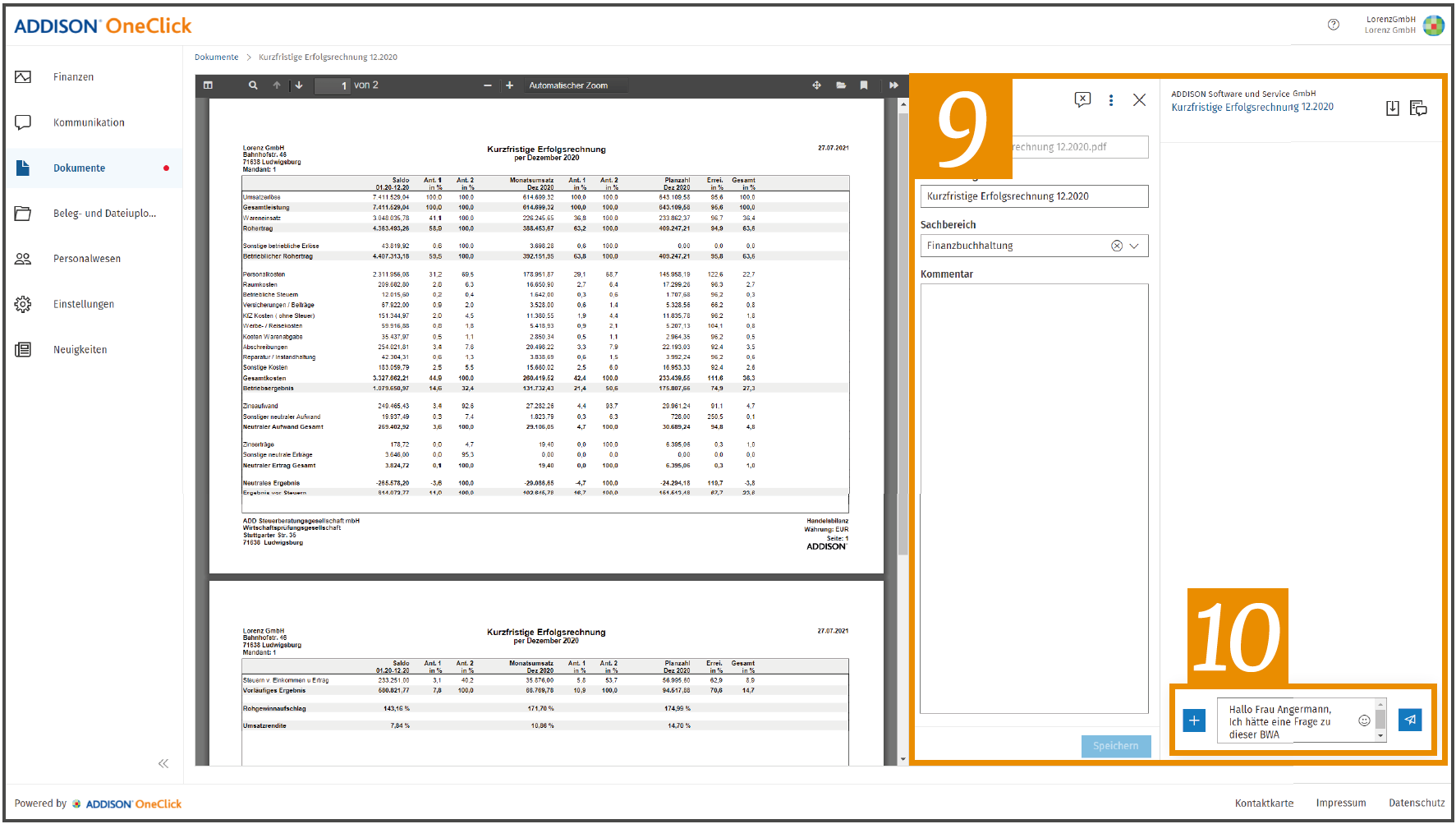Open the conversations overview icon
The width and height of the screenshot is (1456, 824).
coord(1418,108)
